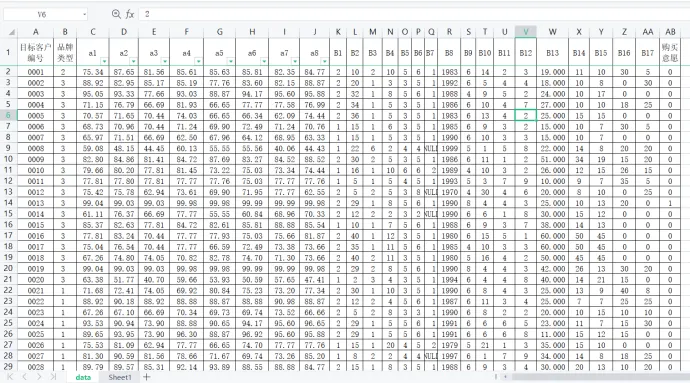Select column J header
Viewport: 690px width, 383px height.
coord(314,32)
